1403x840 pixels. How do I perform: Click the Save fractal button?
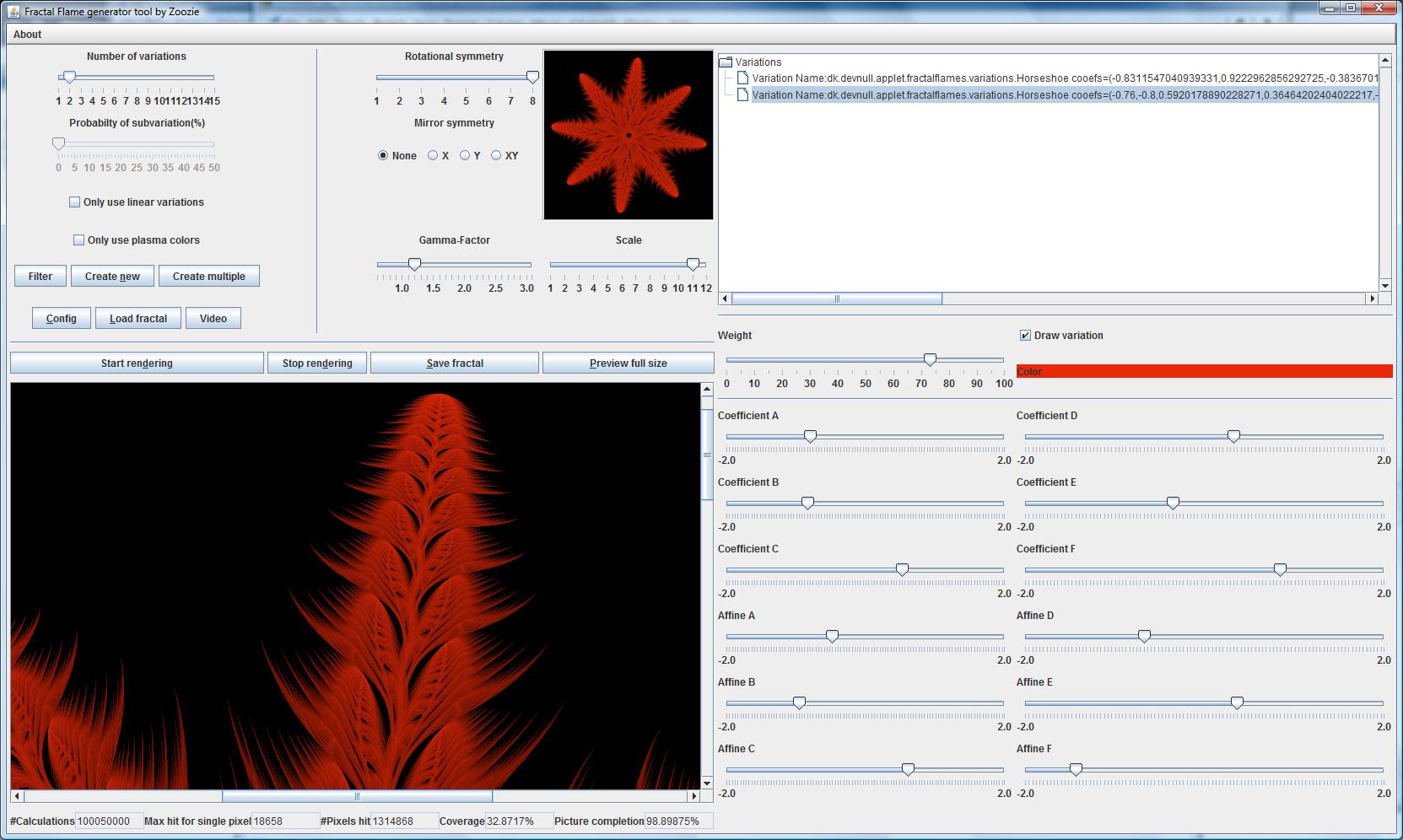coord(455,363)
